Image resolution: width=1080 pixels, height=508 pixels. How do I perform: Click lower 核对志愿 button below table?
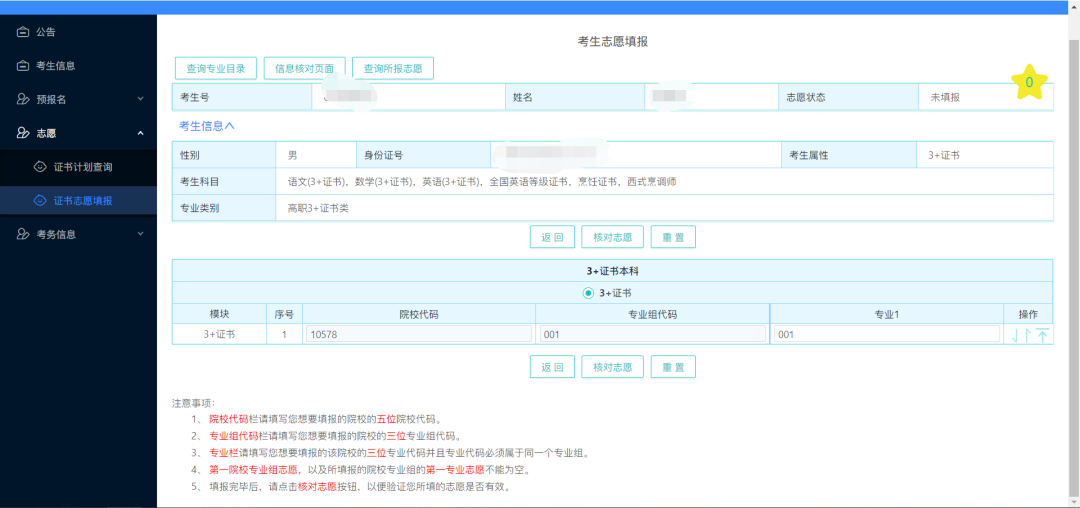[x=612, y=367]
